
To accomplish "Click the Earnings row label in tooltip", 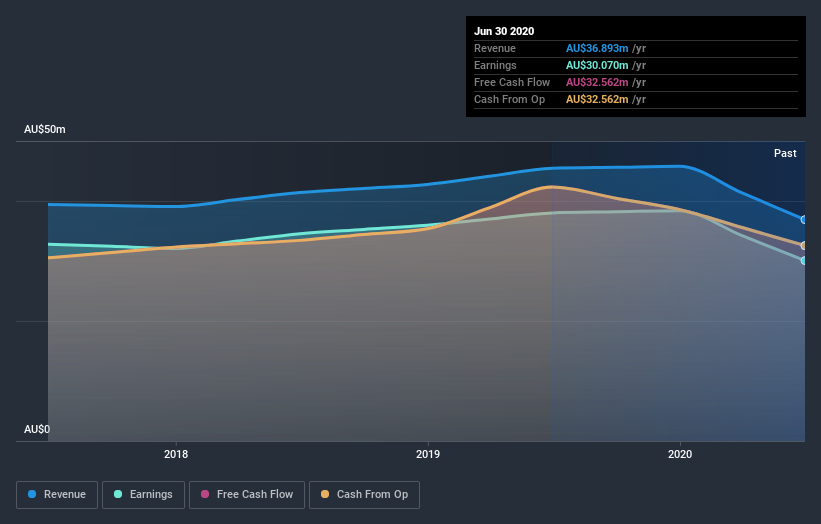I will coord(495,65).
